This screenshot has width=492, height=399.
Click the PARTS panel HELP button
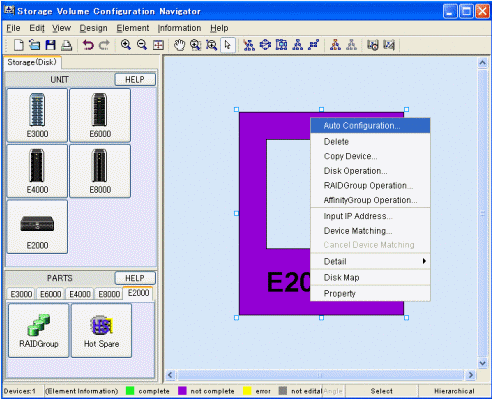[x=135, y=278]
